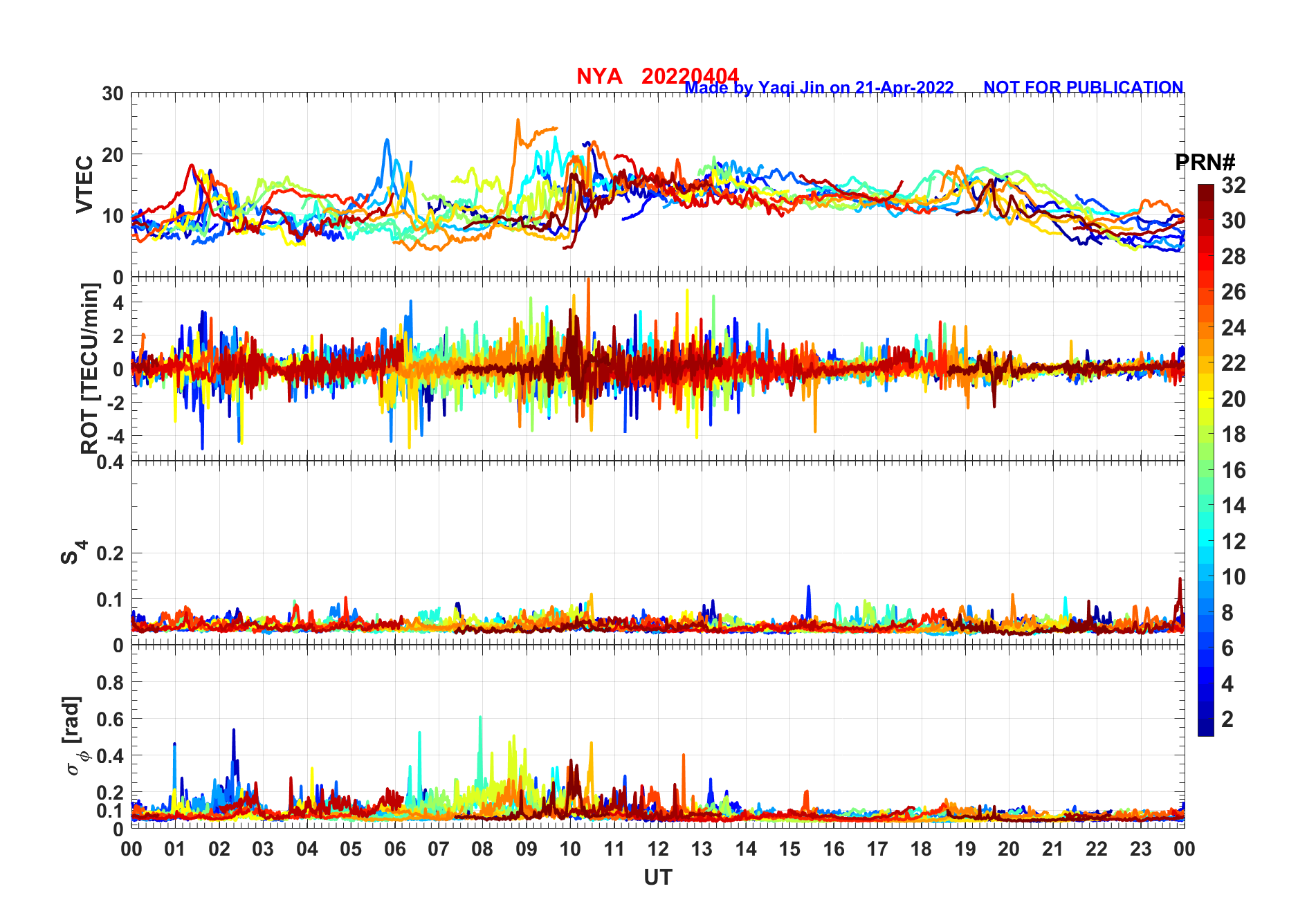
Task: Click the σφ y-axis tick '0.8'
Action: tap(109, 683)
